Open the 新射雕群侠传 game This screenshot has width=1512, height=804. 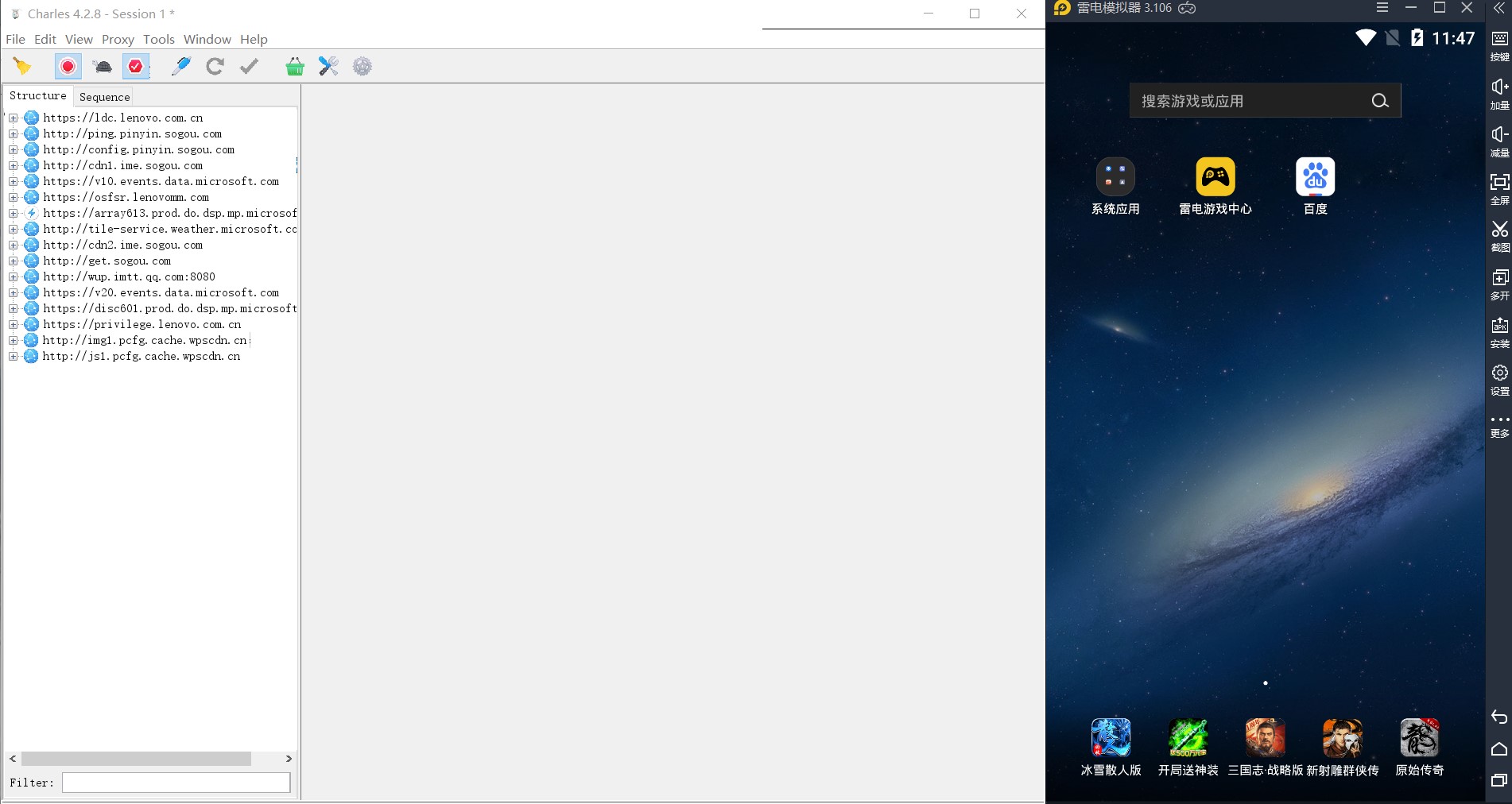click(x=1342, y=748)
